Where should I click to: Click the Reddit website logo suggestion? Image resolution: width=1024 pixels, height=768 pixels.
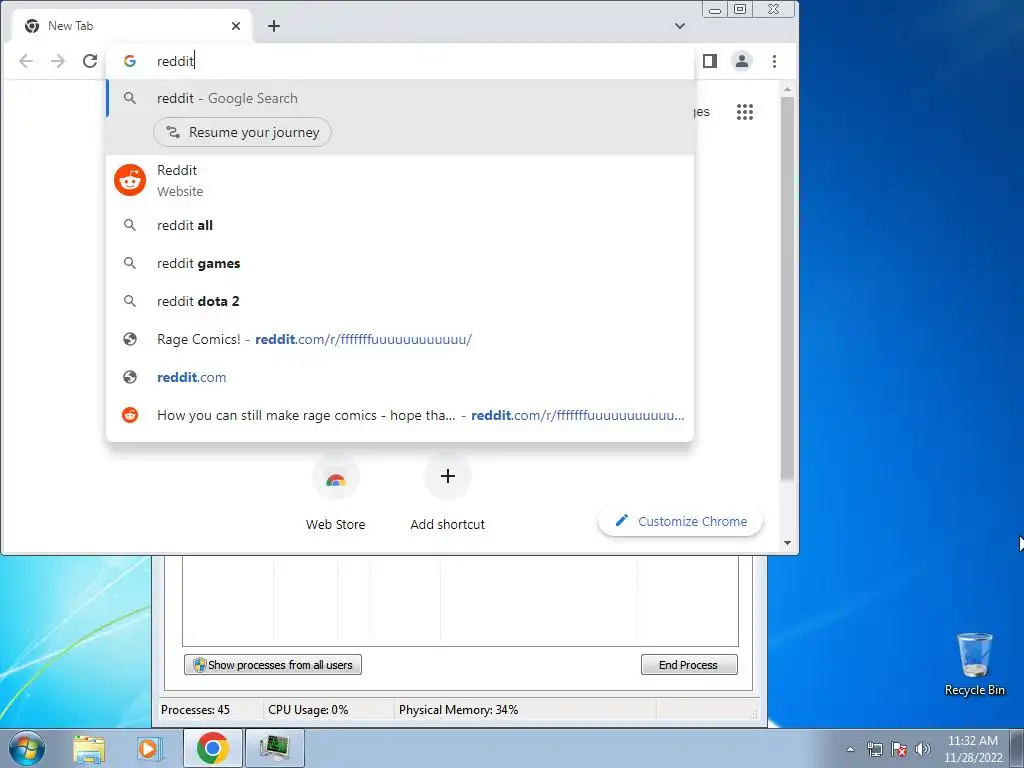[x=130, y=180]
